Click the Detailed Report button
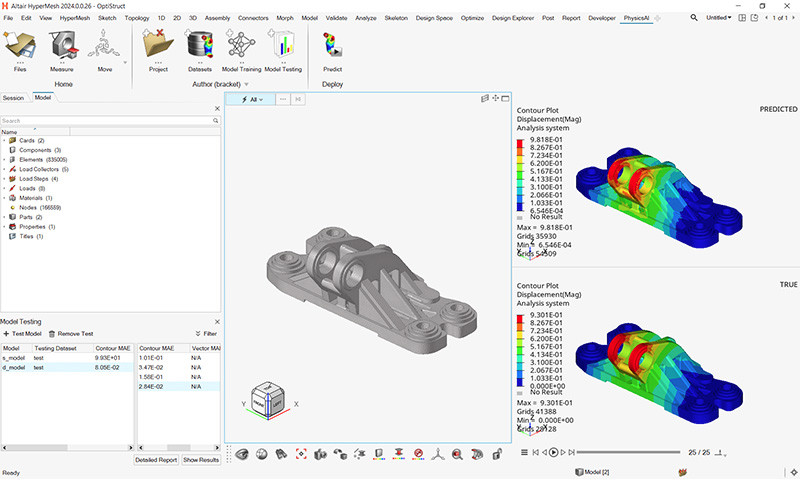The height and width of the screenshot is (480, 800). [156, 460]
